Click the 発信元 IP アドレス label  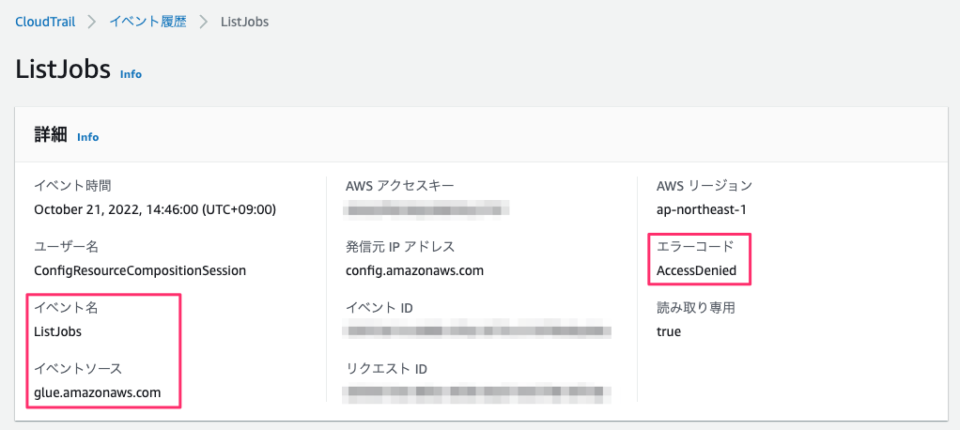click(400, 247)
